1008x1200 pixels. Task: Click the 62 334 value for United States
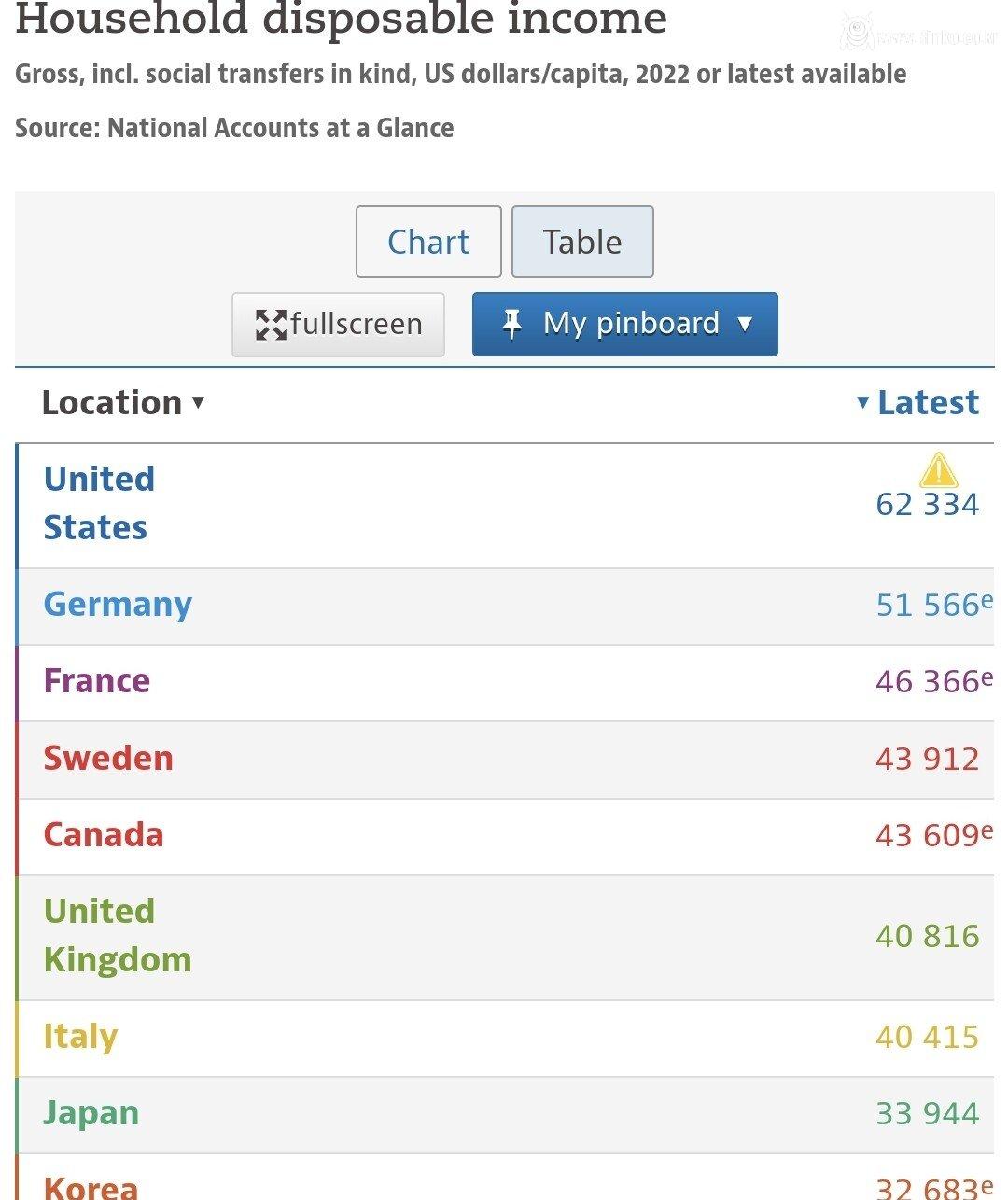[x=928, y=505]
